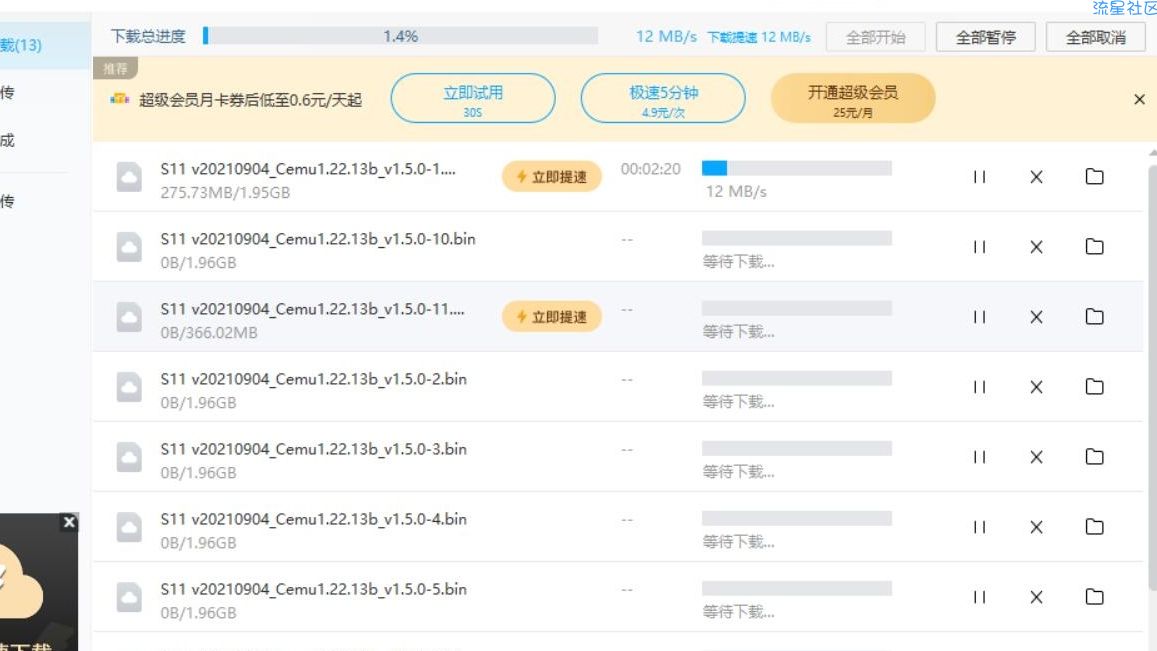This screenshot has height=651, width=1157.
Task: Open folder for Cemu1.22.13b_v1.5.0-3.bin
Action: 1094,456
